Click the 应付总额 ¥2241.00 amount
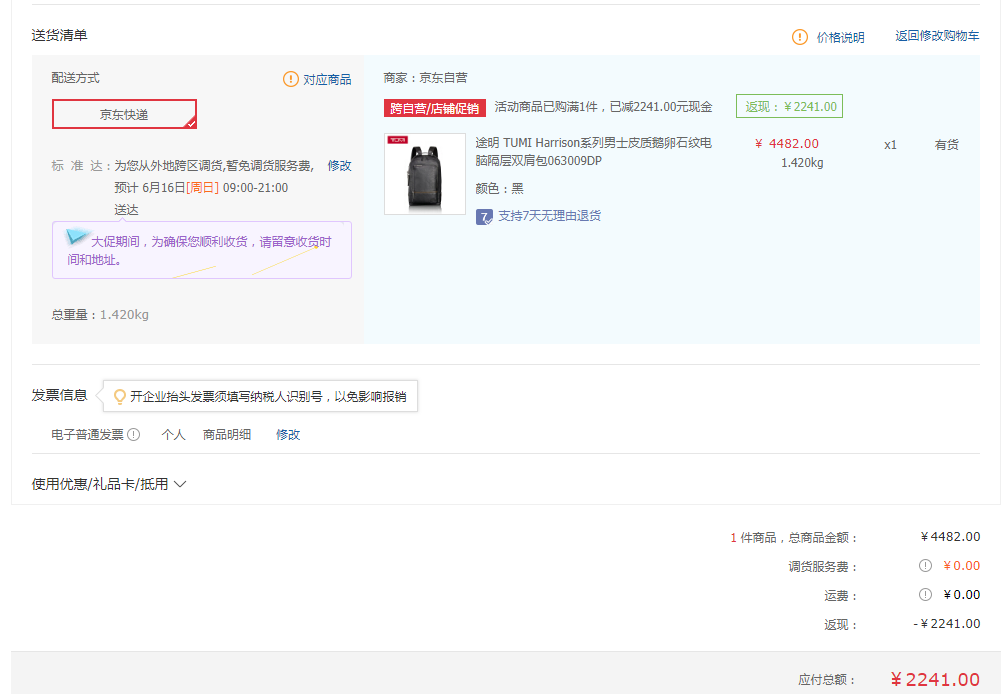The image size is (1001, 694). click(935, 679)
